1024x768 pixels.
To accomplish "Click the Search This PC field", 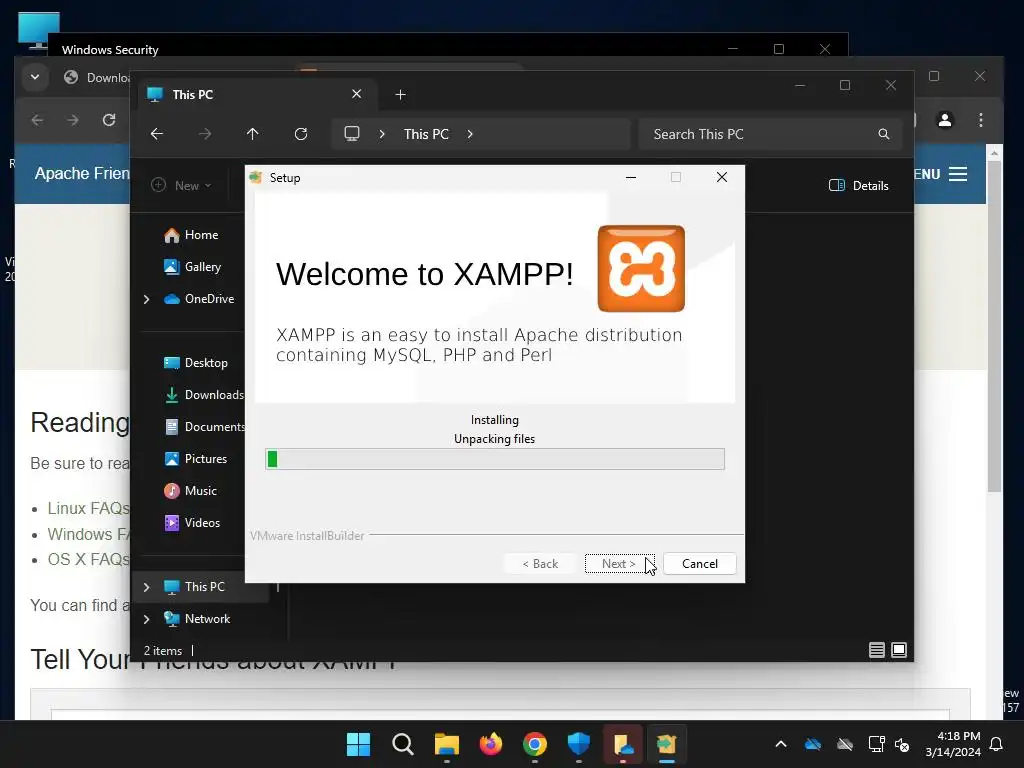I will click(771, 134).
